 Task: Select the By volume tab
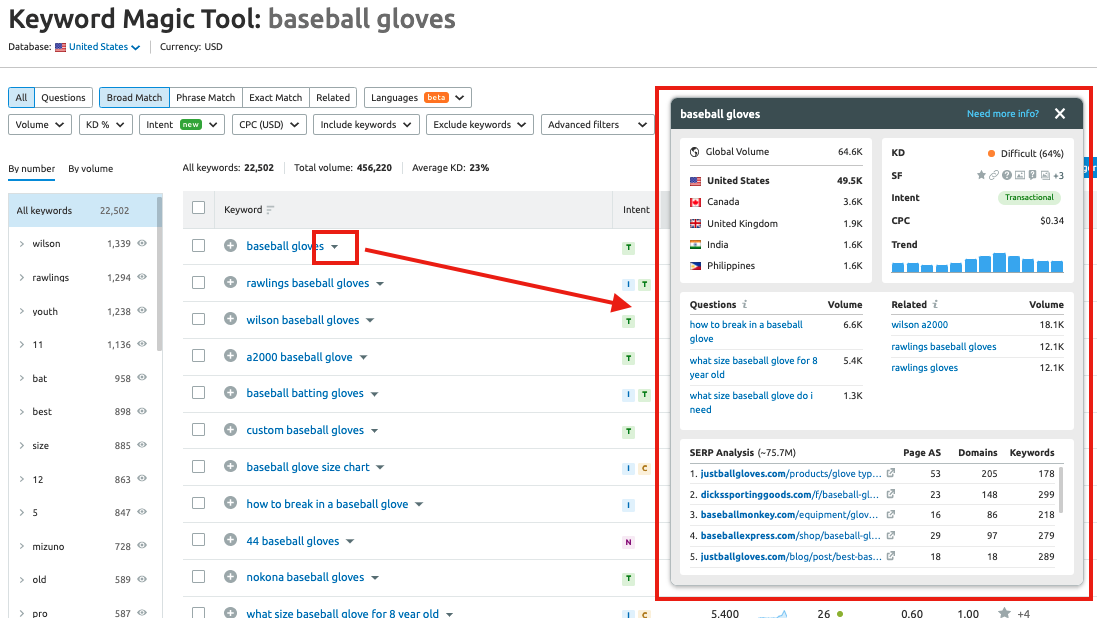point(90,168)
